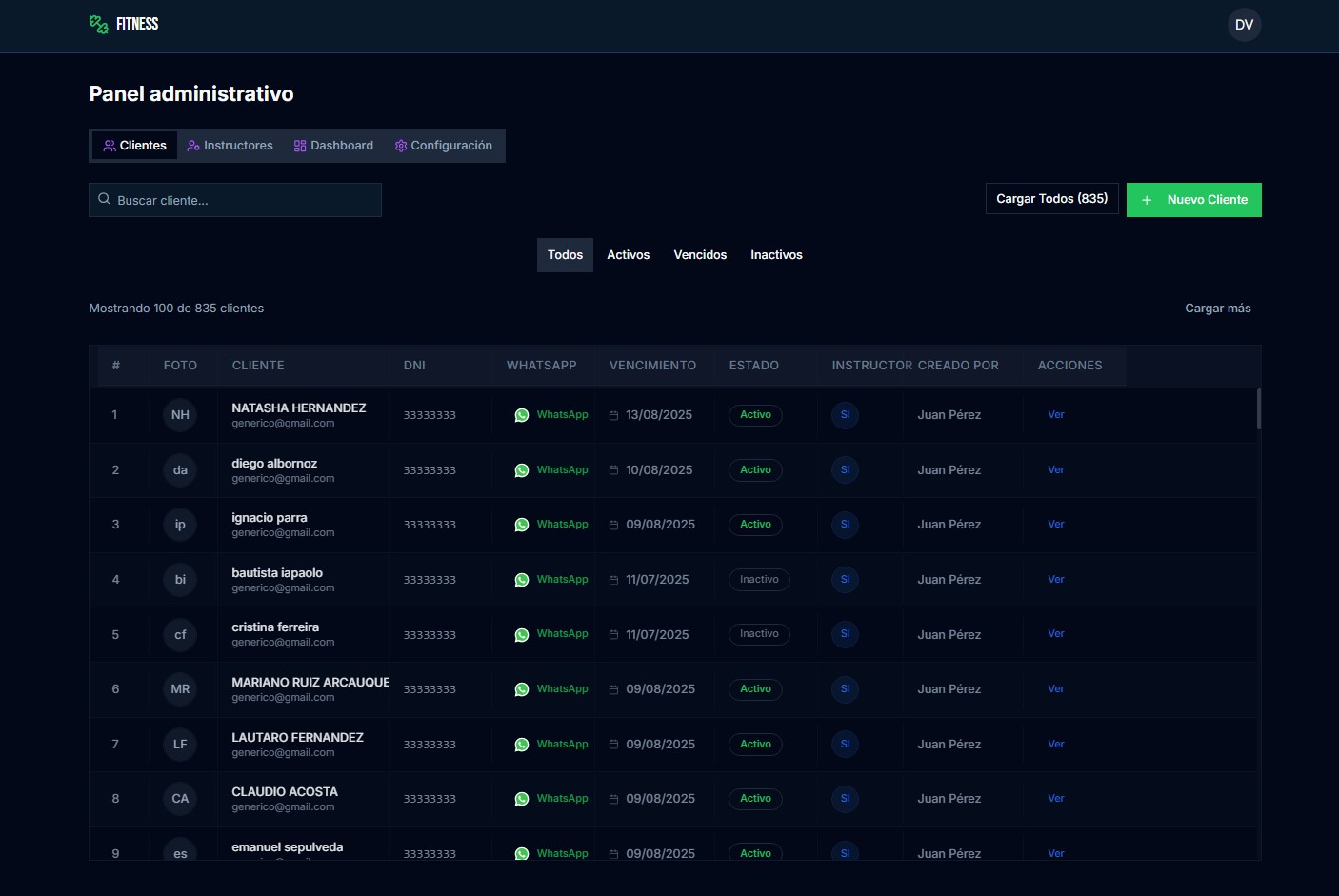The height and width of the screenshot is (896, 1339).
Task: Open the Dashboard tab
Action: (333, 146)
